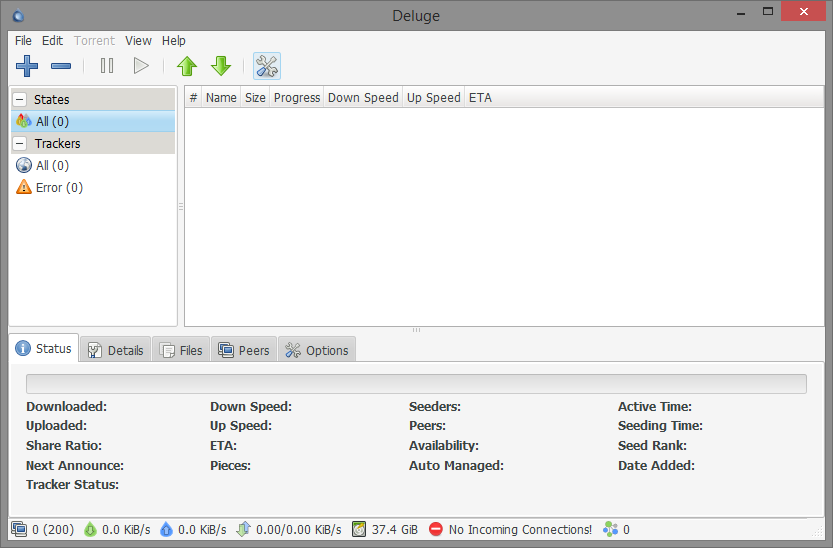This screenshot has height=548, width=833.
Task: Click the 0.00/0.00 KiB/s protocol traffic text
Action: pos(299,529)
